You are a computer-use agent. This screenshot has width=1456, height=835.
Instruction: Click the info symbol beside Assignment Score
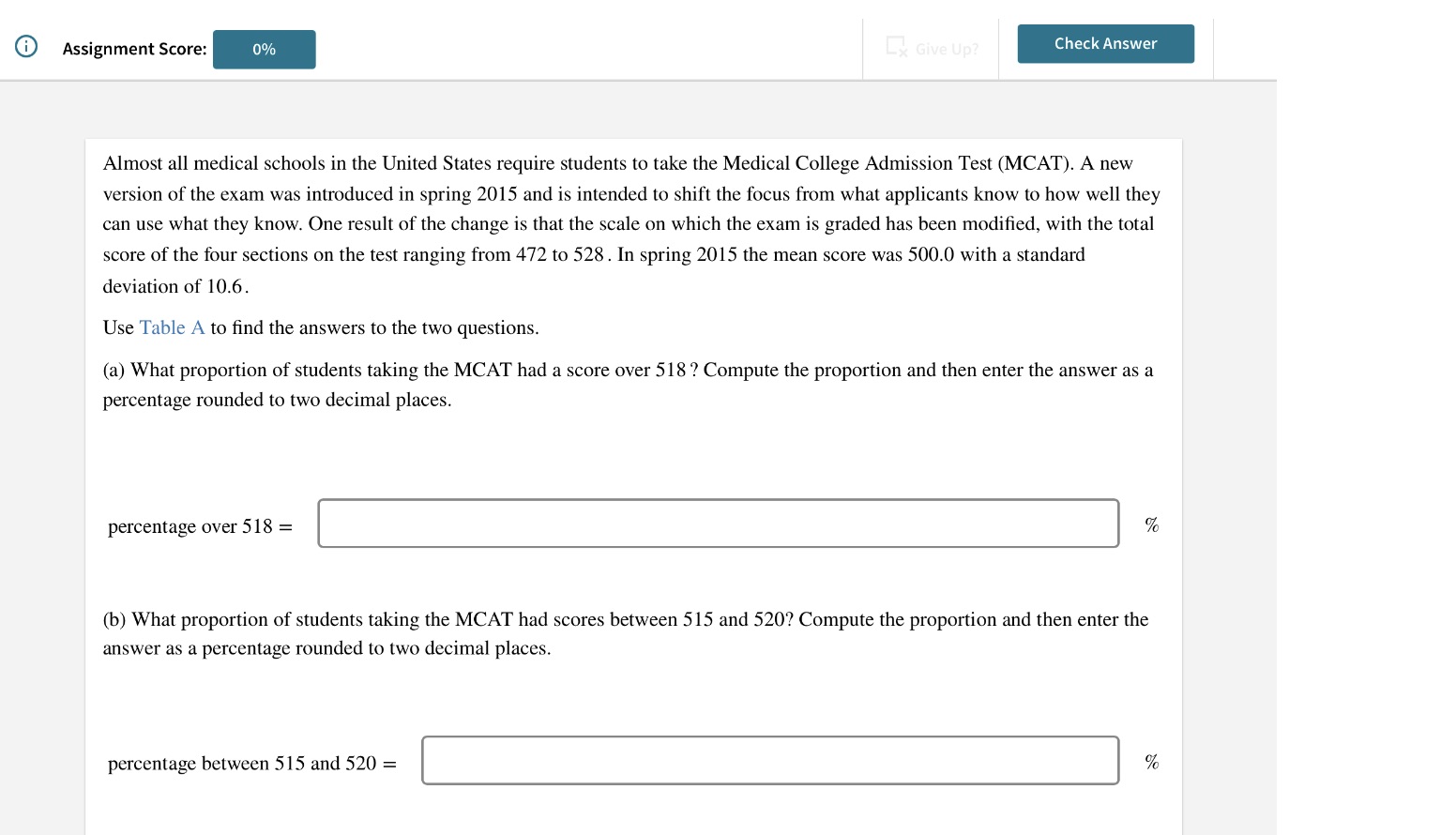(25, 45)
